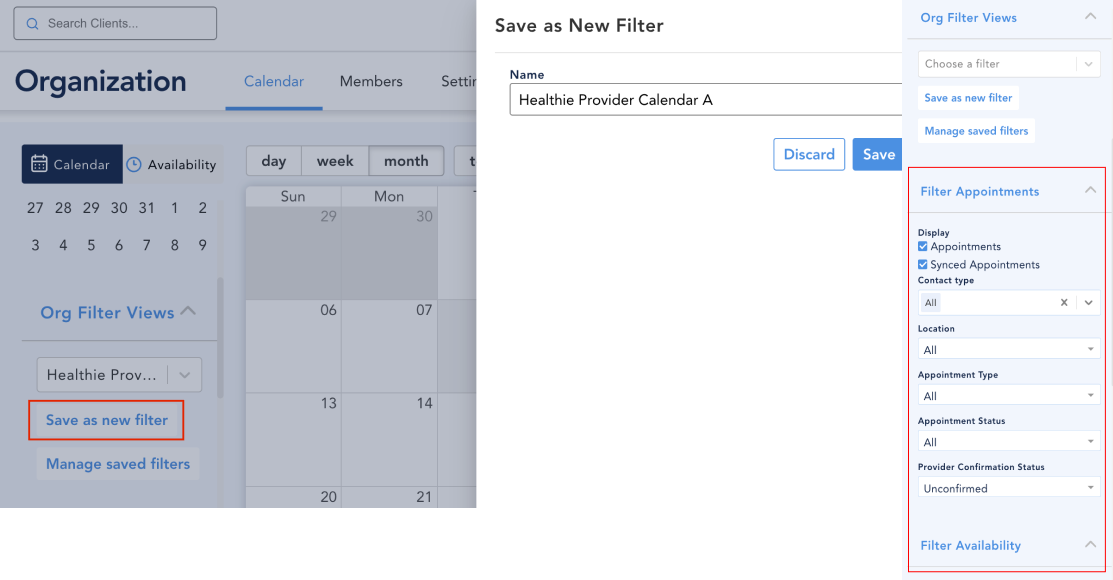Viewport: 1113px width, 580px height.
Task: Collapse Org Filter Views in right panel
Action: coord(1090,16)
